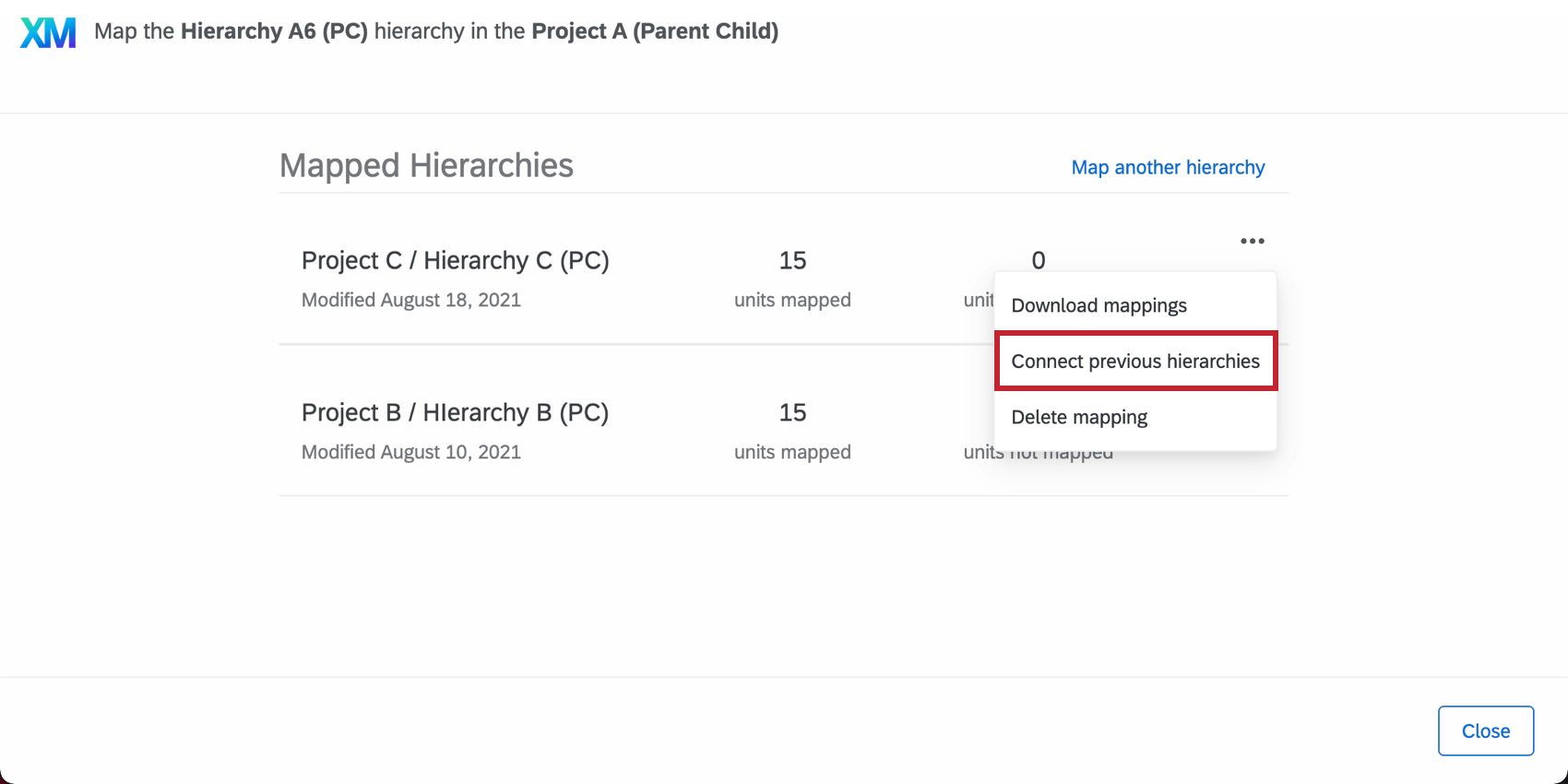
Task: Click the Map another hierarchy link
Action: click(x=1168, y=167)
